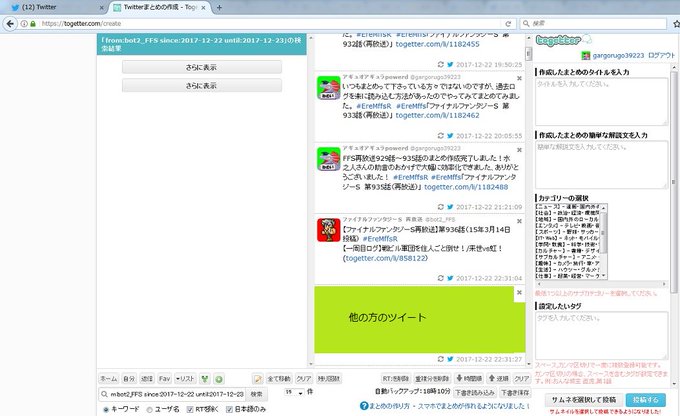Click avatar of the 第933話 tweet
Screen dimensions: 680x416
point(328,88)
